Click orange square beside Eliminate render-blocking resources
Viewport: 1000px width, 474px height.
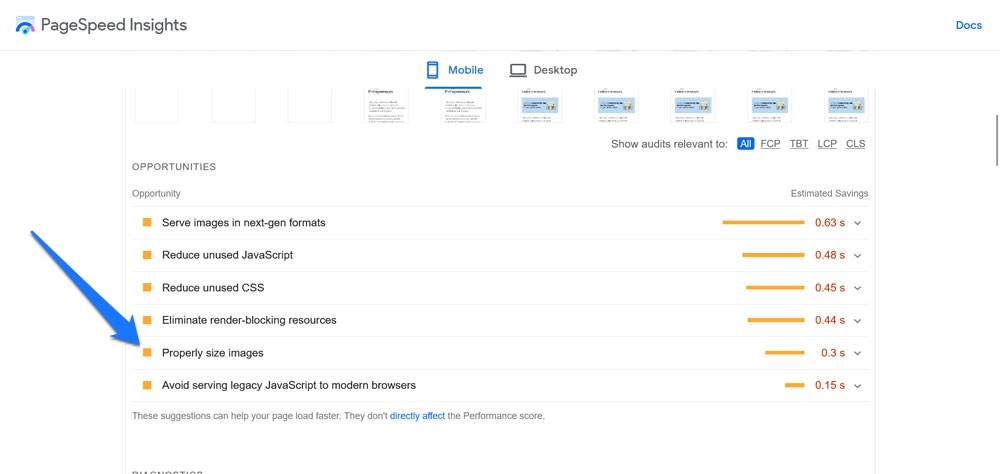pos(147,320)
